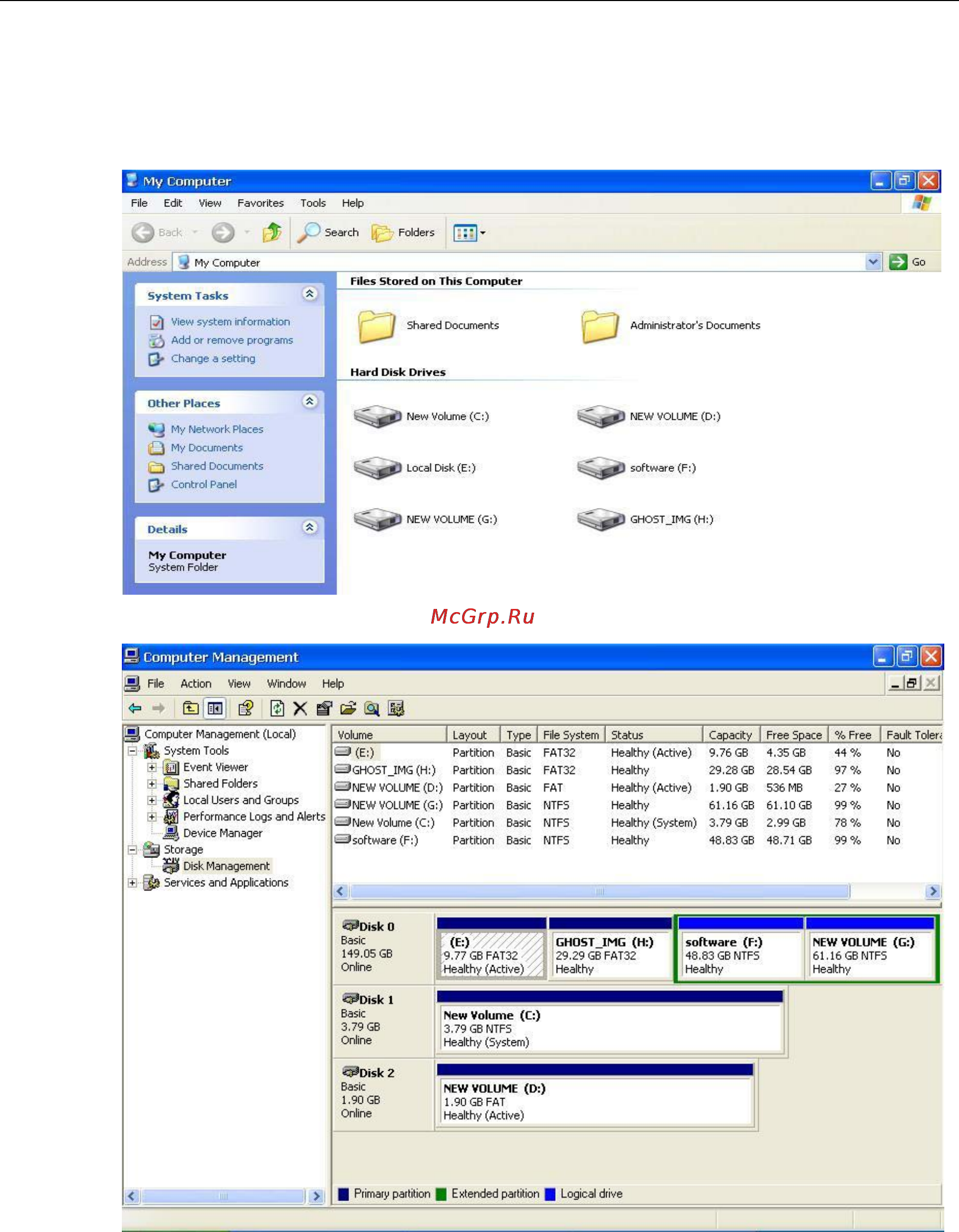Open the Help menu in Computer Management
Viewport: 959px width, 1232px height.
click(332, 684)
